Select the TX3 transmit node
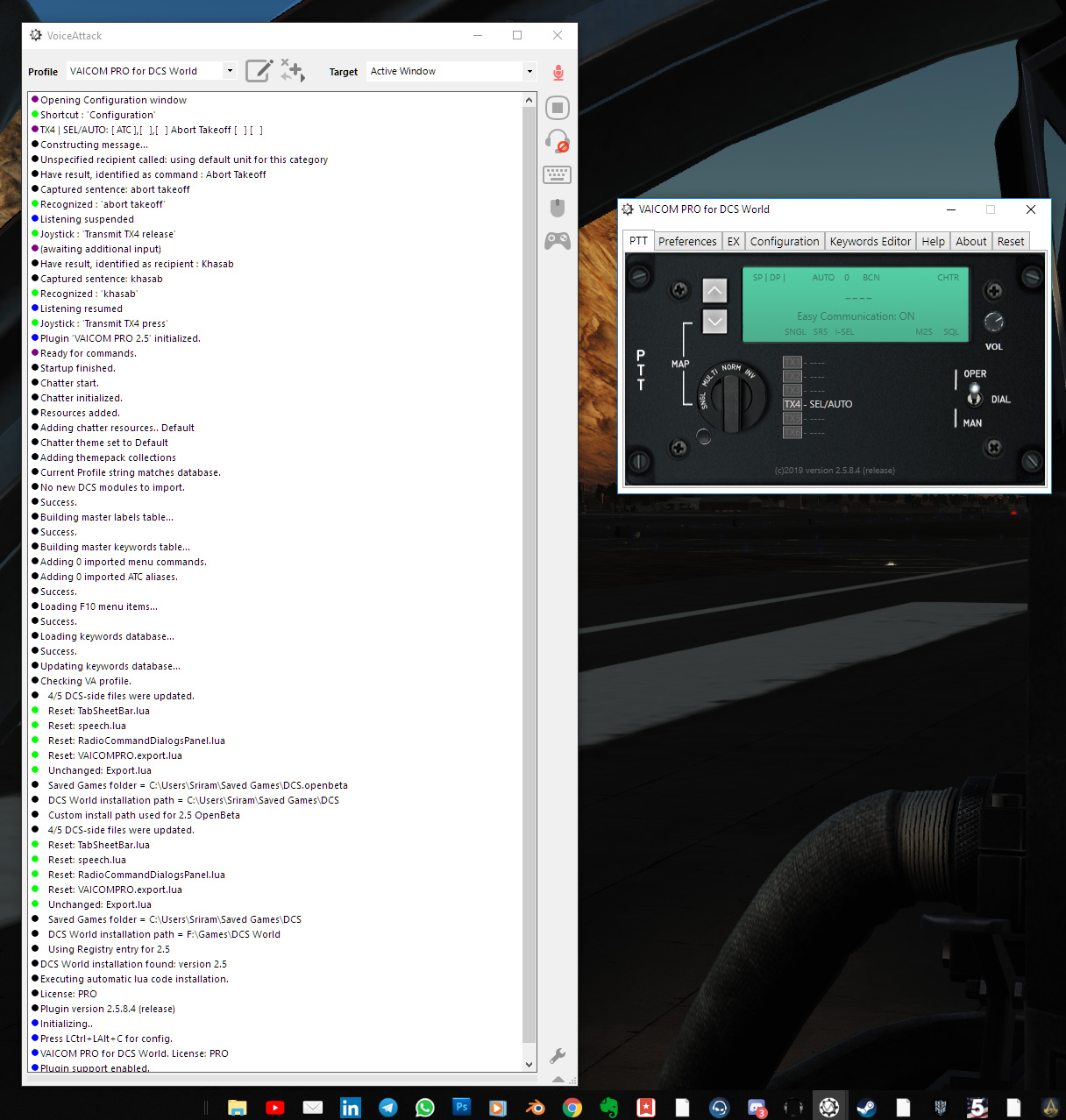The image size is (1066, 1120). pos(792,390)
